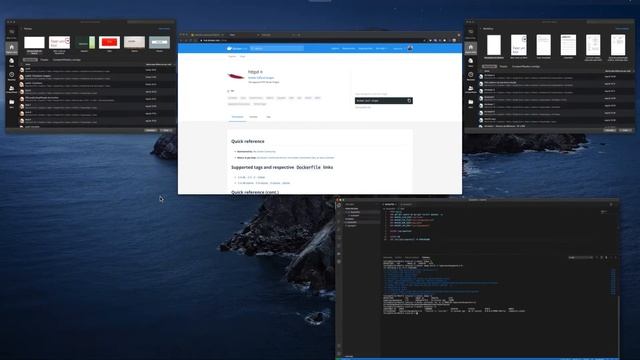640x360 pixels.
Task: Select the New icon in PowerPoint sidebar
Action: click(11, 62)
